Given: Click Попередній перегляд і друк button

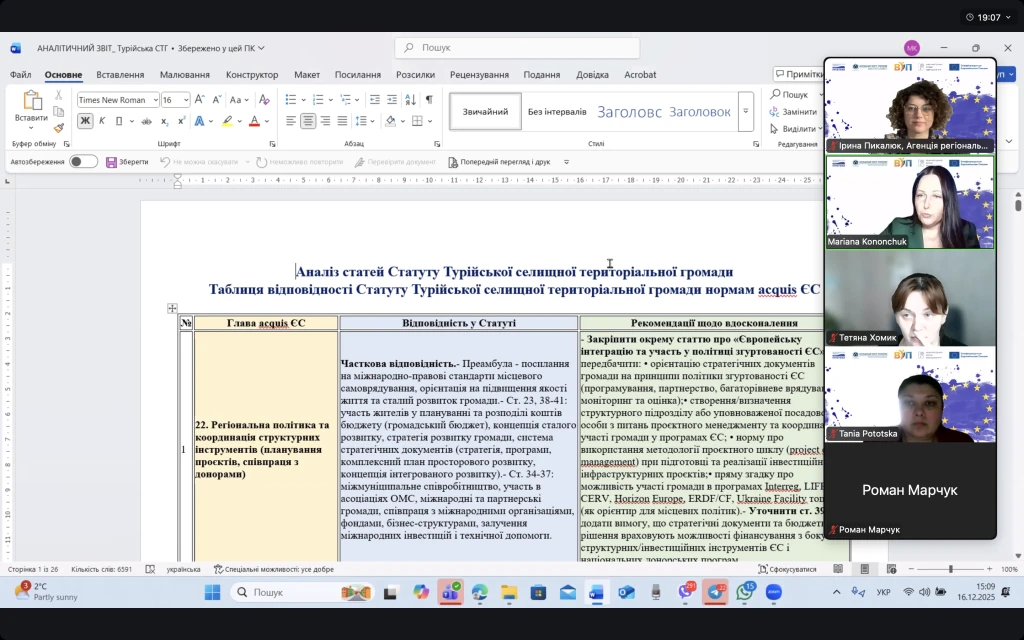Looking at the screenshot, I should click(x=499, y=162).
